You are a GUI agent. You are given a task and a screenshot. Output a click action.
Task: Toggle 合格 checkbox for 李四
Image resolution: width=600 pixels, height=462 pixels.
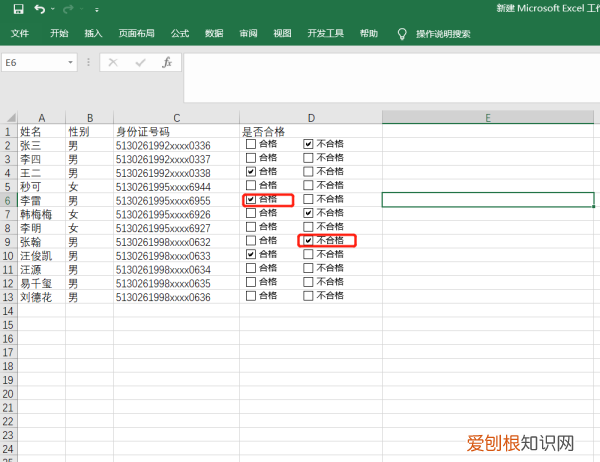point(251,158)
